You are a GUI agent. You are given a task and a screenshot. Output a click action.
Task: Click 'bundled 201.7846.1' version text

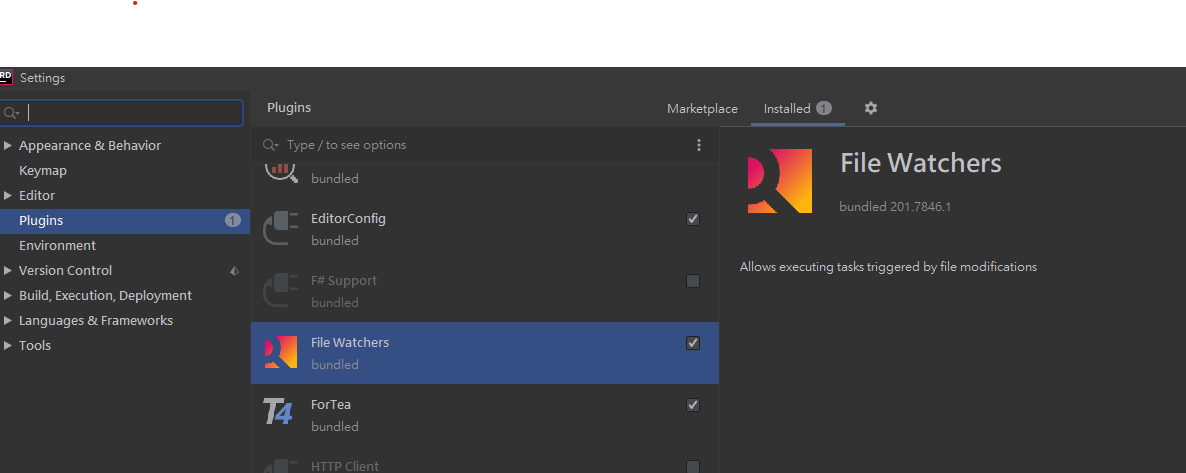tap(895, 207)
